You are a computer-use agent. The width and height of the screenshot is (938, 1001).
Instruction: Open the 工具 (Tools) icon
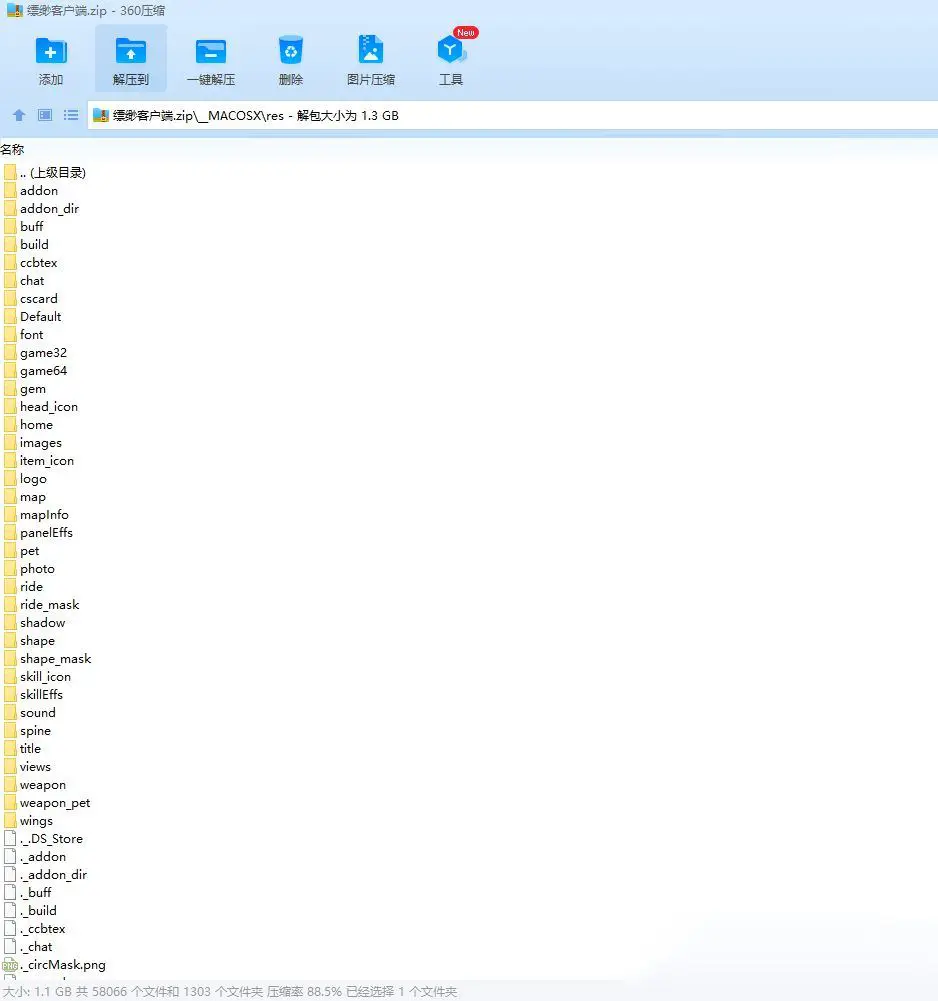pyautogui.click(x=450, y=50)
